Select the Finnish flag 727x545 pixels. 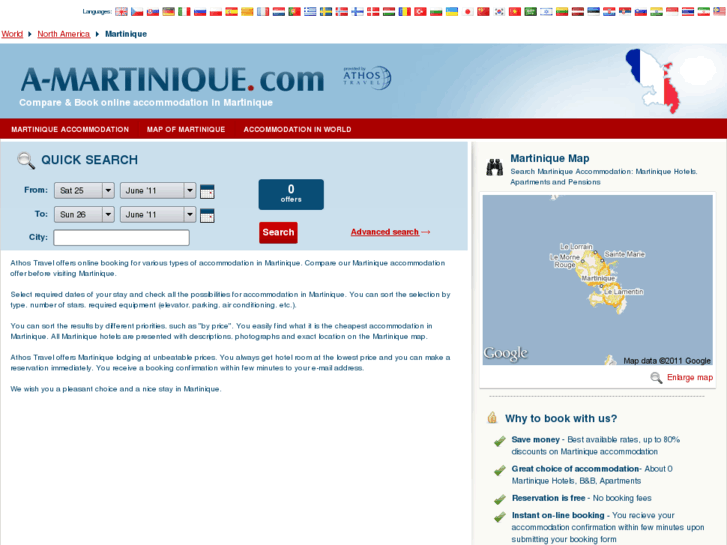(x=357, y=12)
